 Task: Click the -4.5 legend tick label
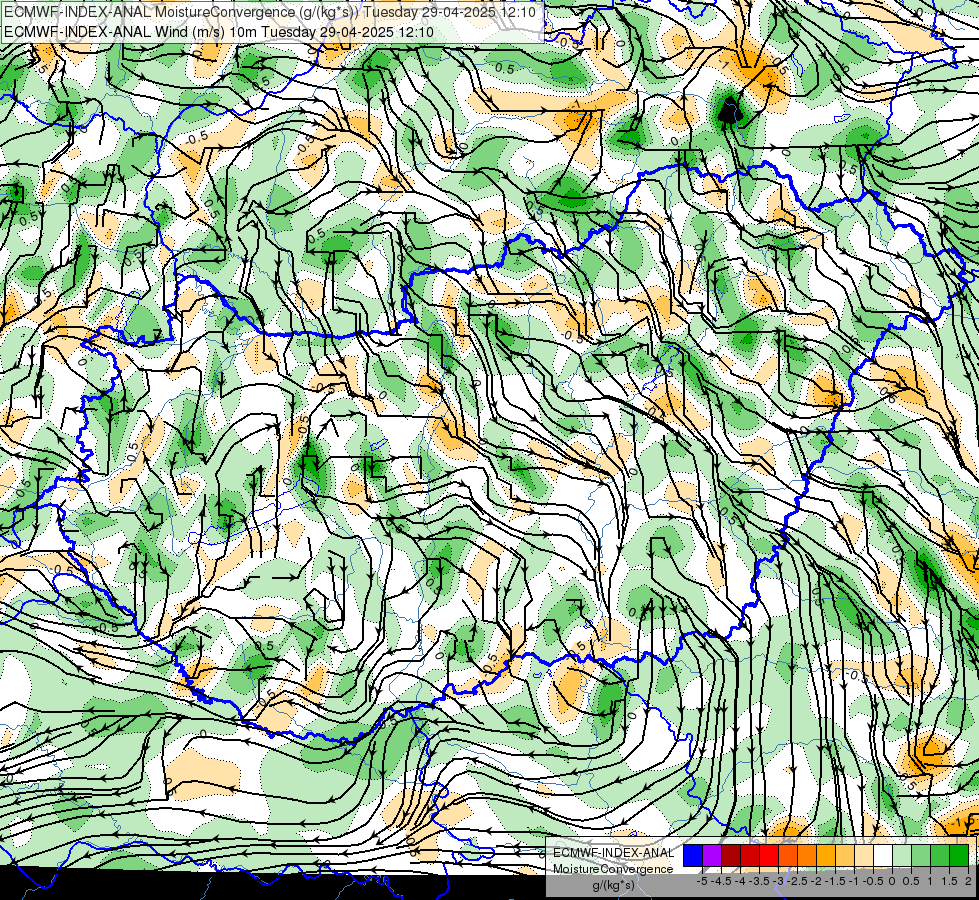[x=722, y=881]
